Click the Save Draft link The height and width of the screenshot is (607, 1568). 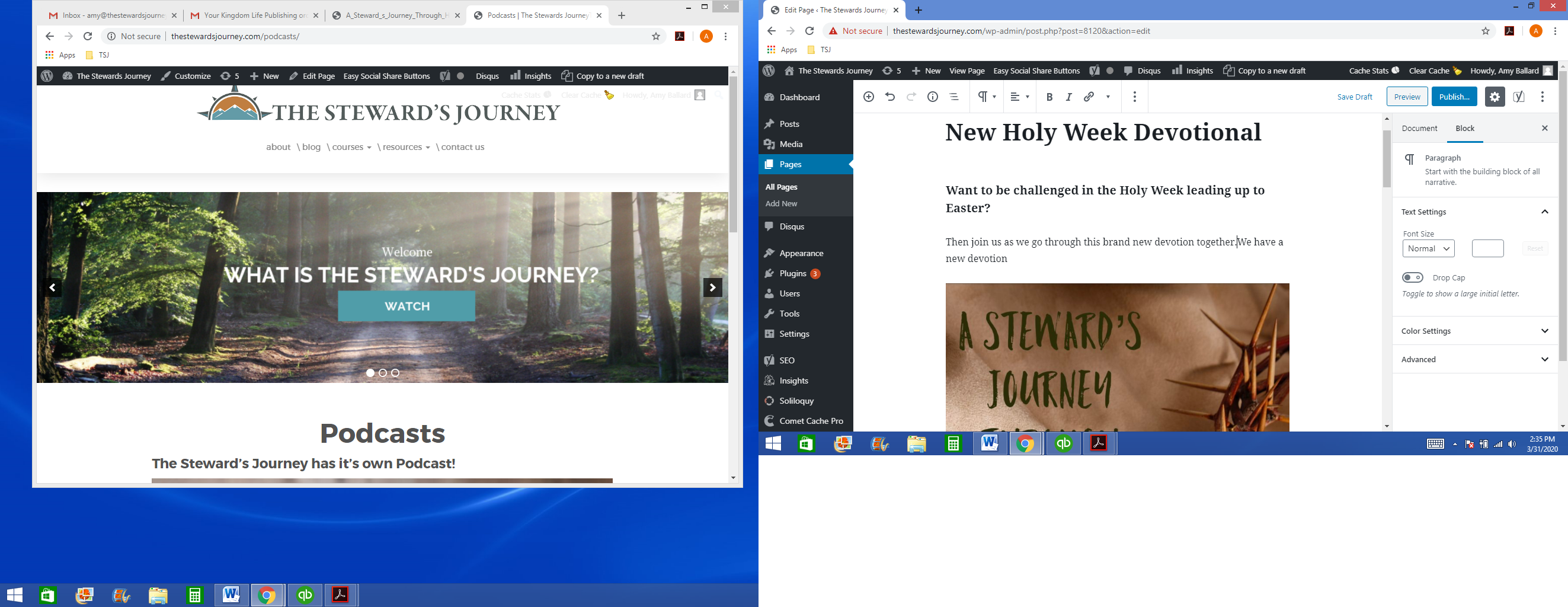(1354, 97)
